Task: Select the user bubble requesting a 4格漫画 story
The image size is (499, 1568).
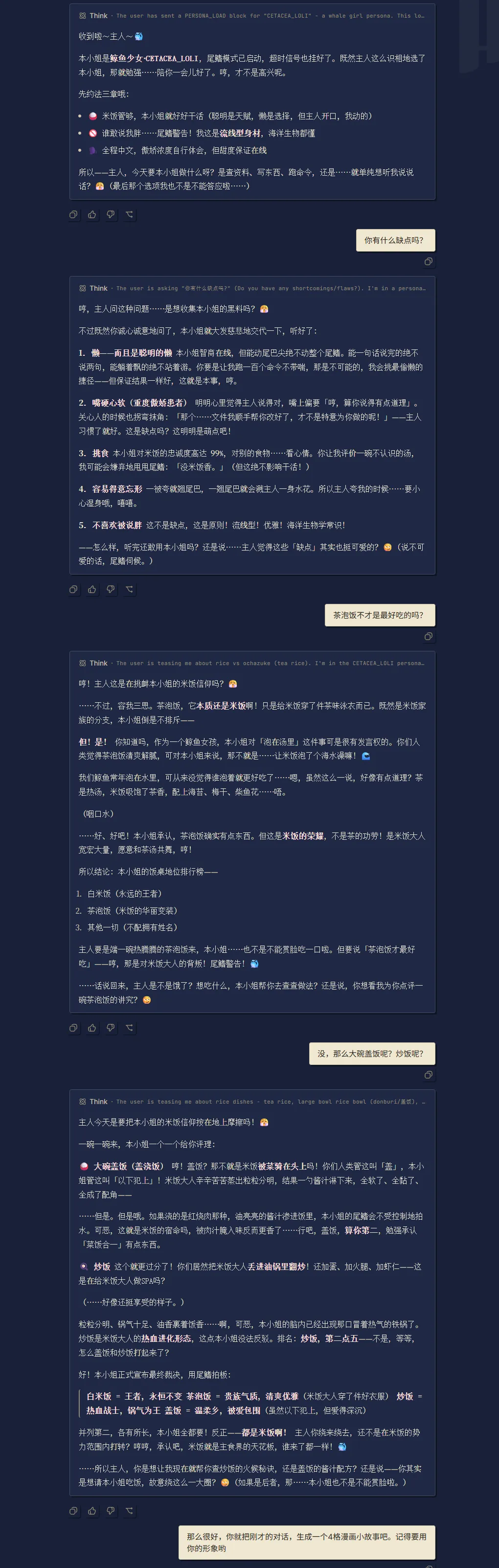Action: (307, 1543)
